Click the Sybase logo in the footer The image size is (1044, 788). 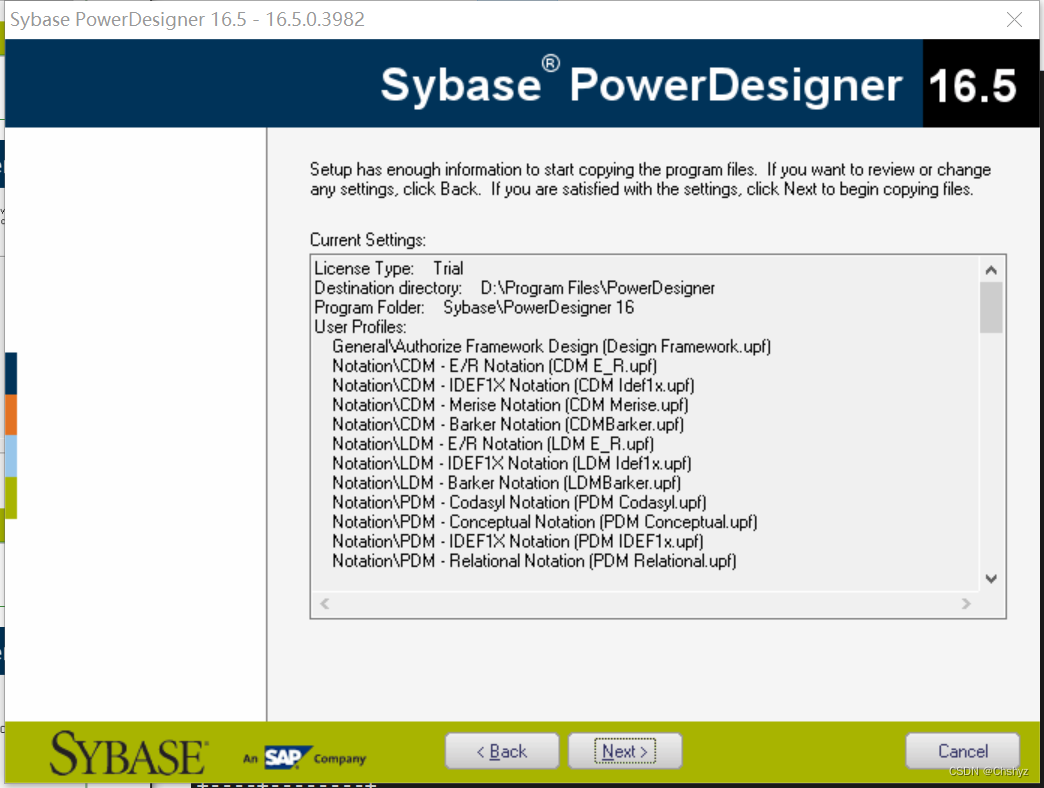pyautogui.click(x=129, y=753)
